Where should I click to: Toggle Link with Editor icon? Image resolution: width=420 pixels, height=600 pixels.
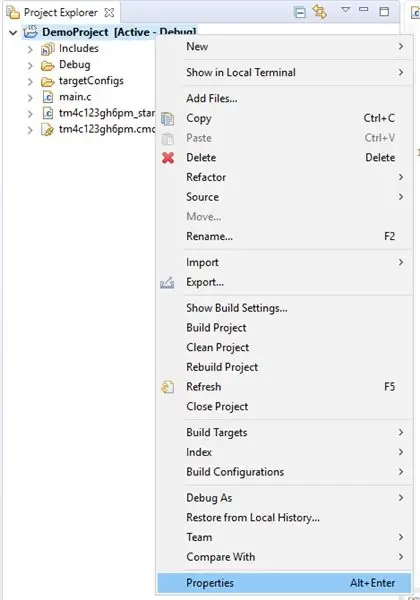tap(320, 12)
